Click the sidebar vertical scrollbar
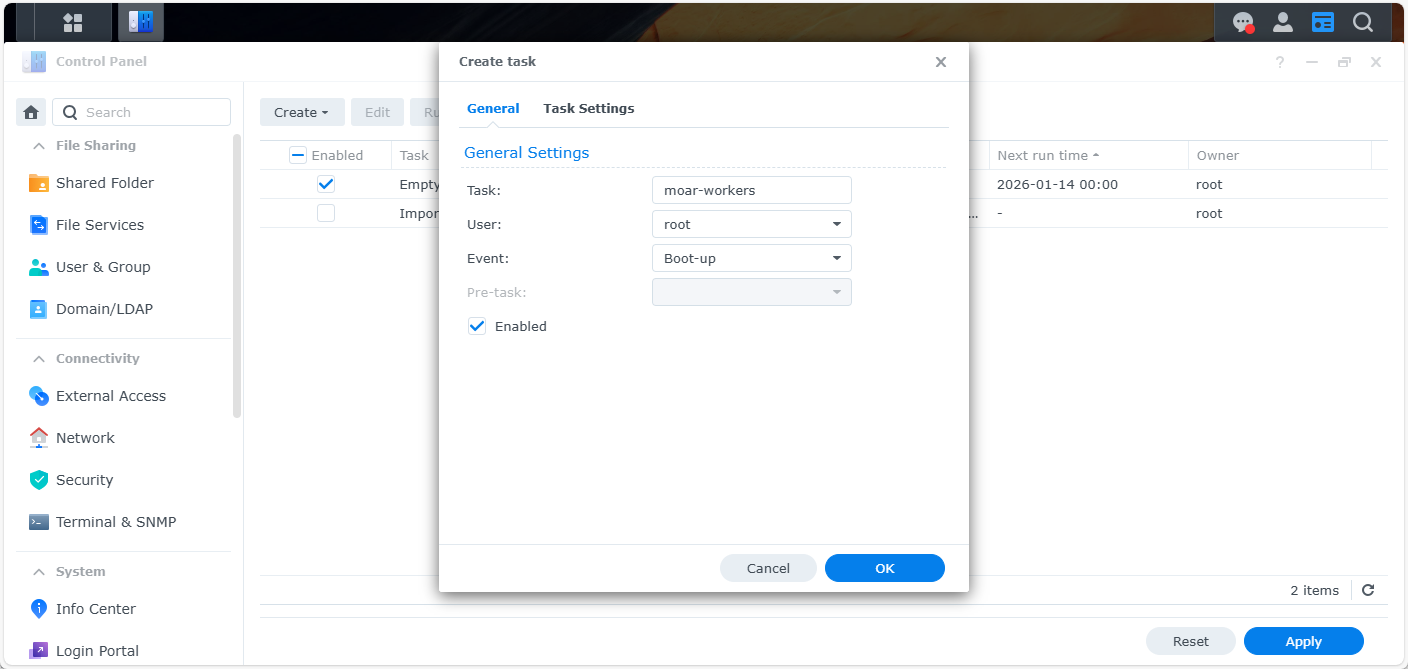 237,275
